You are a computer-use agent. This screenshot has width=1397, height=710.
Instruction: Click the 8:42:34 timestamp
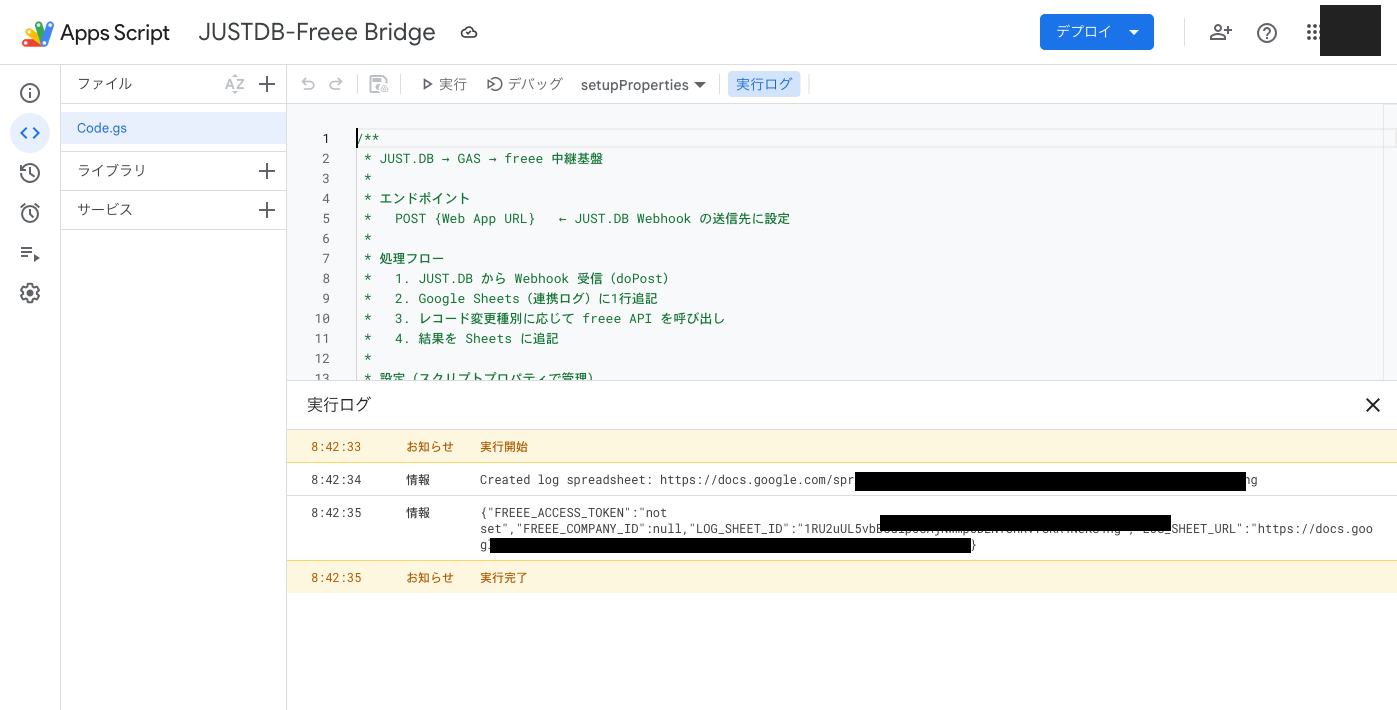pos(336,480)
